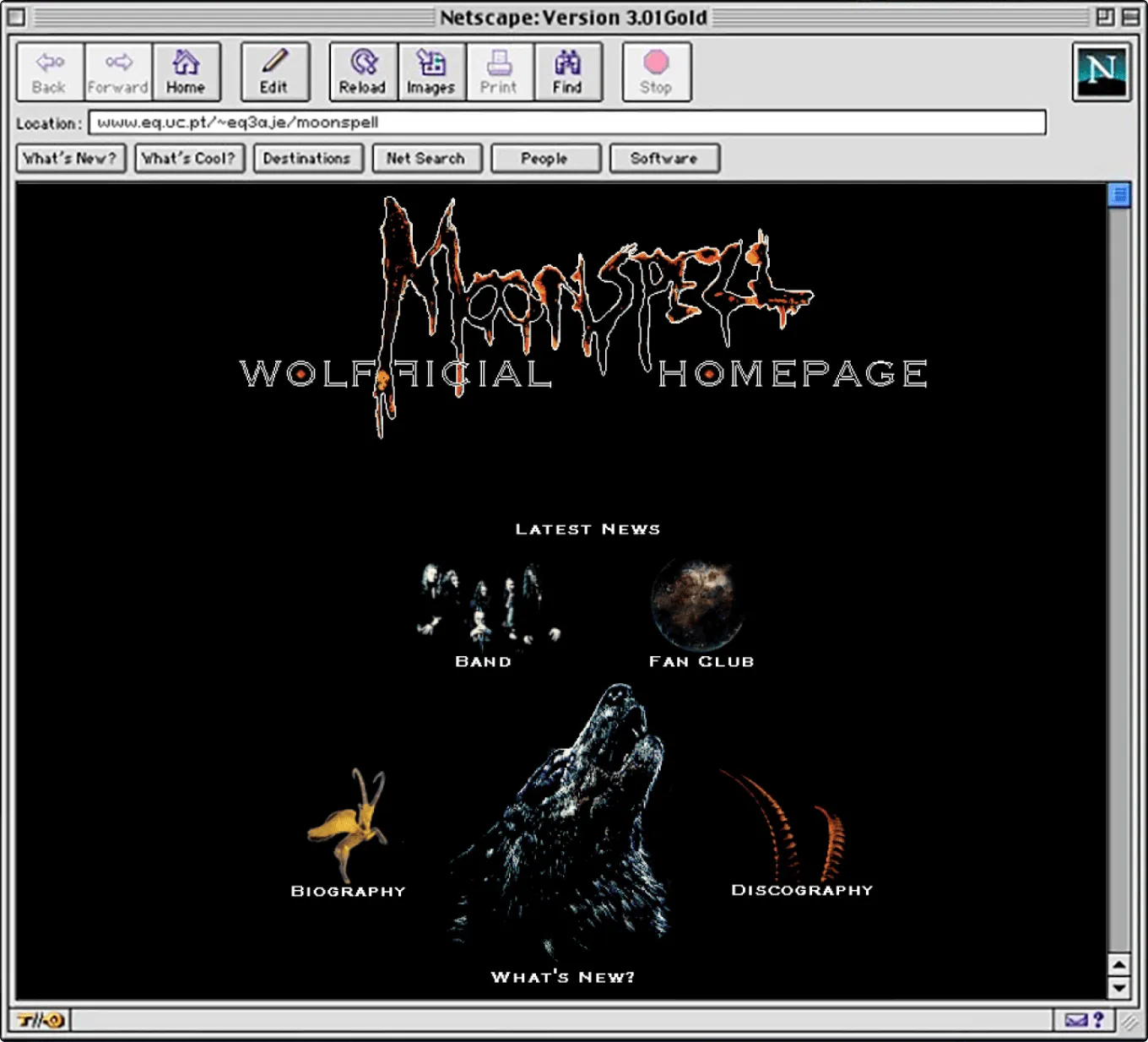Click the orange horns Discography image
Viewport: 1148px width, 1042px height.
point(781,823)
